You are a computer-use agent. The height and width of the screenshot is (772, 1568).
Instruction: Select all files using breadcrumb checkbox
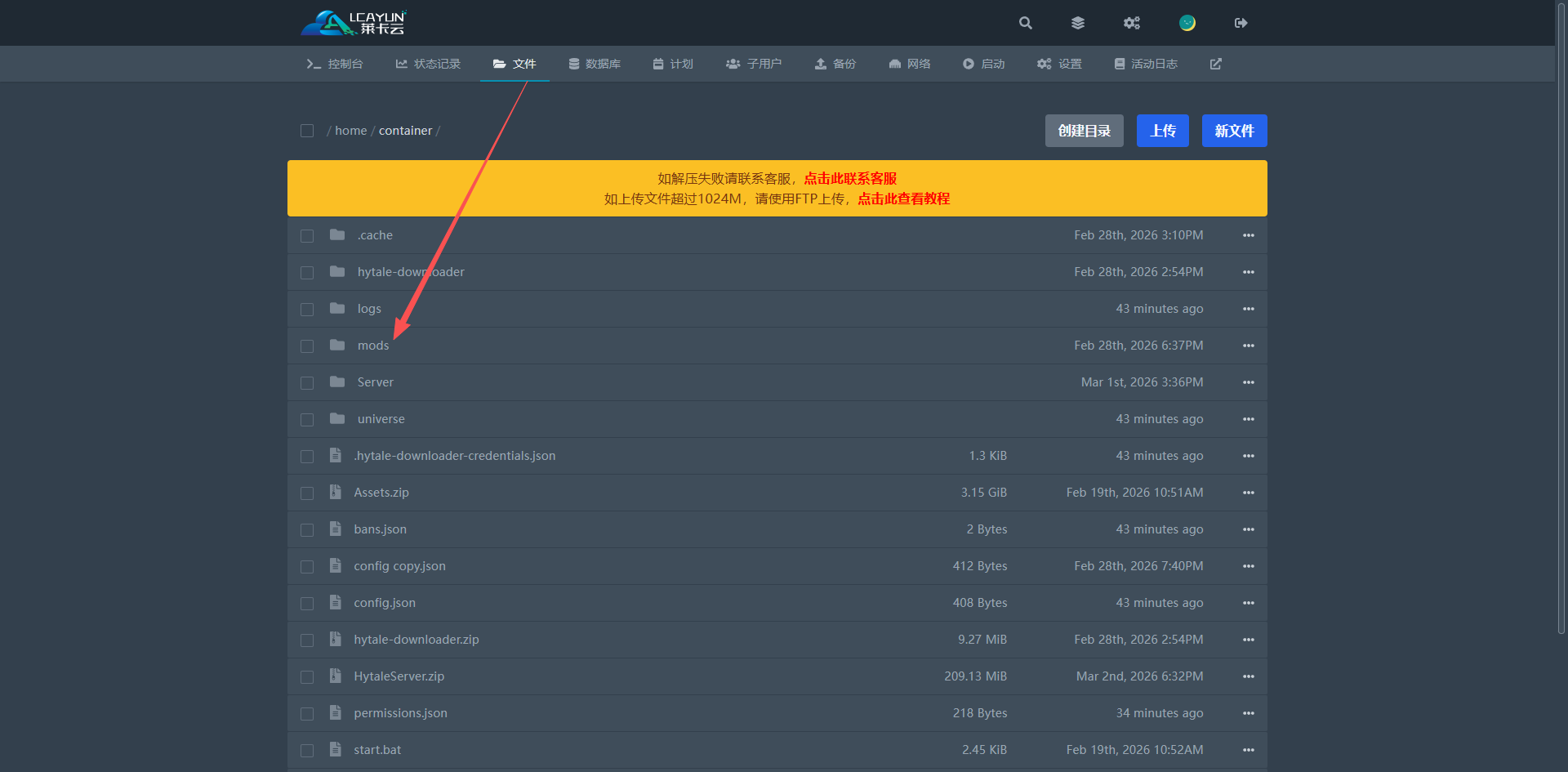[307, 131]
